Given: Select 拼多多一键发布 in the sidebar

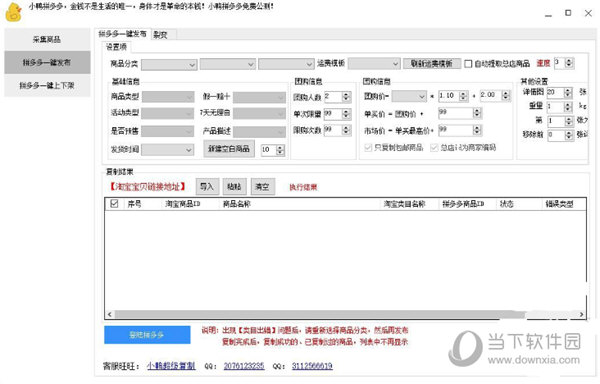Looking at the screenshot, I should (47, 62).
